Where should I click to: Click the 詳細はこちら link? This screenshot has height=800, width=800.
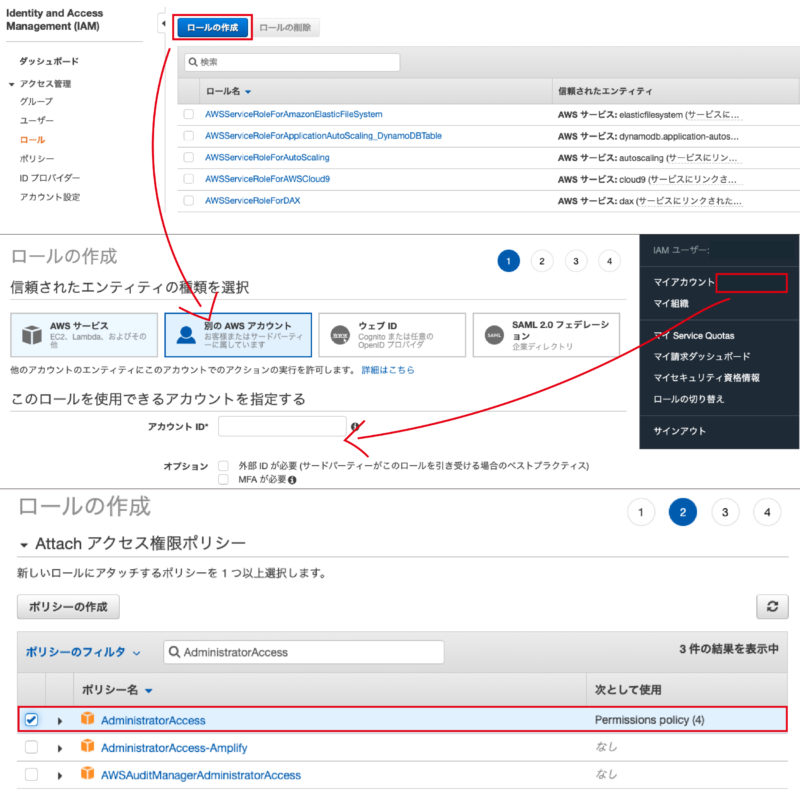pyautogui.click(x=388, y=370)
